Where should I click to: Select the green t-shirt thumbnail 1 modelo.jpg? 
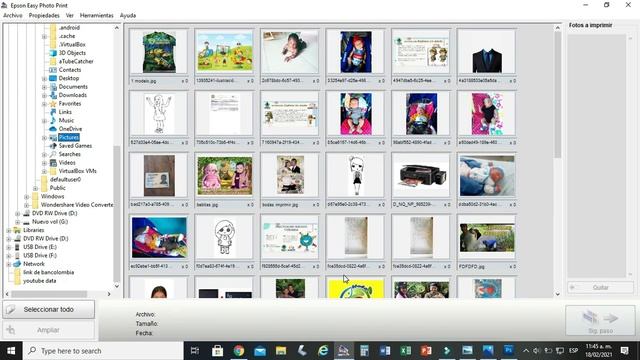159,52
